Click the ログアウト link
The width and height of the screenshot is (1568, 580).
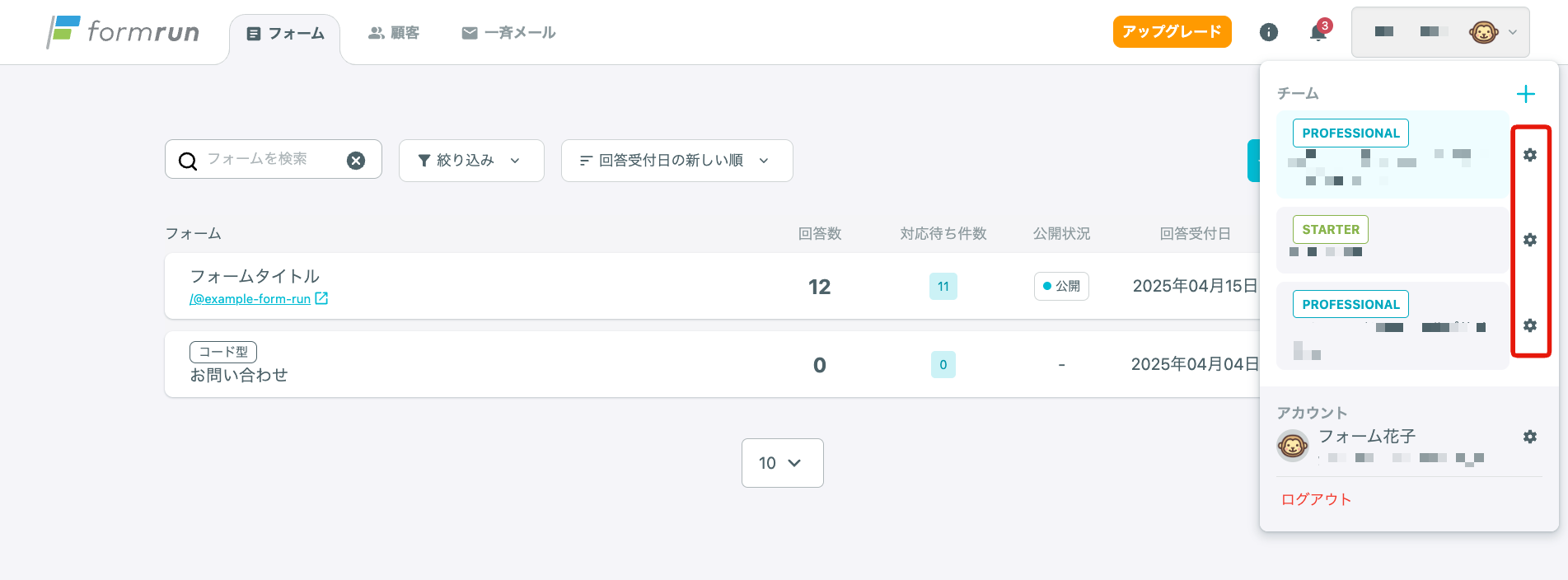pyautogui.click(x=1316, y=499)
